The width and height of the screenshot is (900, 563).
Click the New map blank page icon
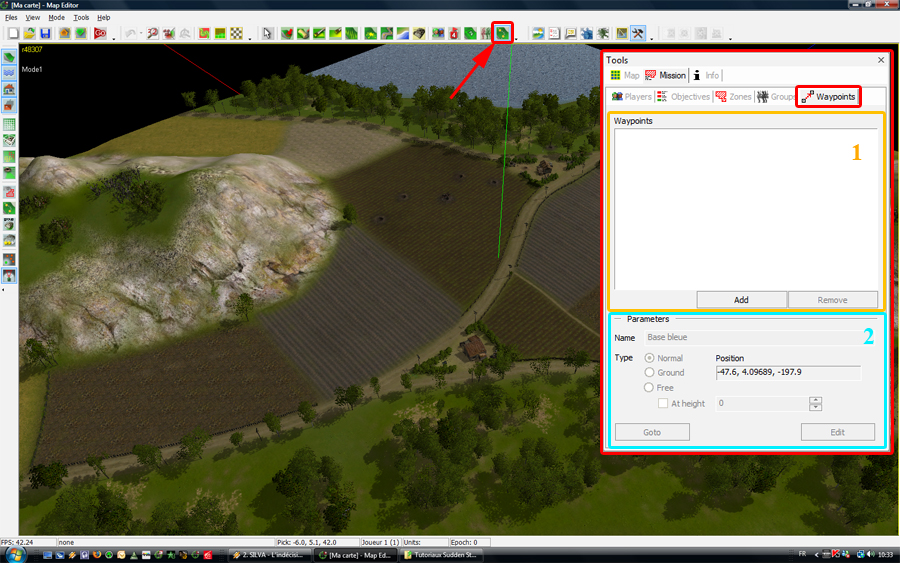pyautogui.click(x=13, y=33)
